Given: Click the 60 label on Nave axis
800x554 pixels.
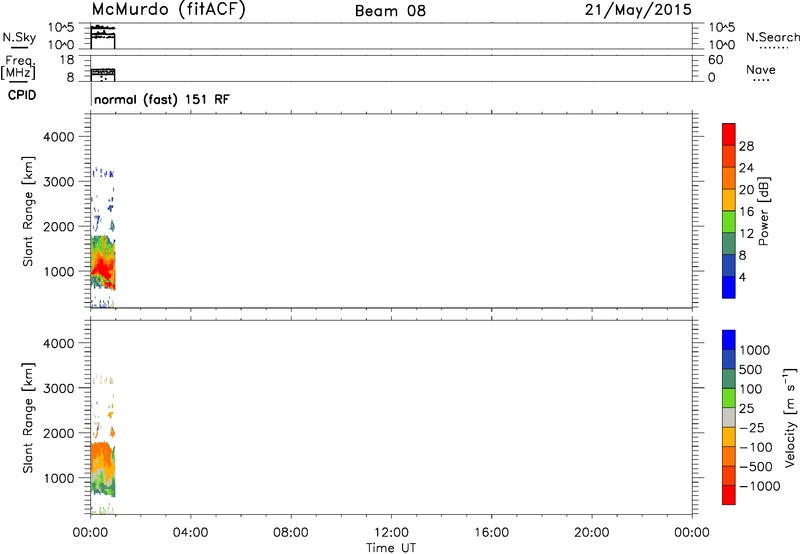Looking at the screenshot, I should tap(716, 60).
